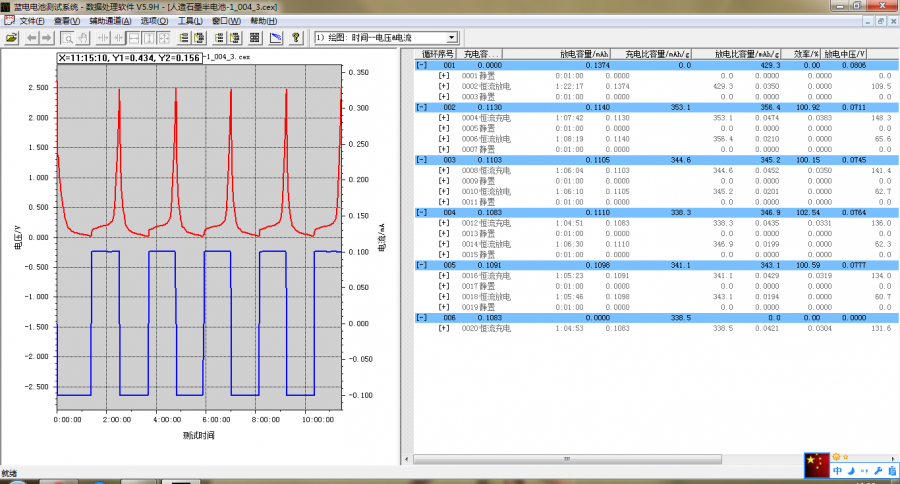Collapse cycle 001 row
This screenshot has height=484, width=900.
click(x=421, y=65)
